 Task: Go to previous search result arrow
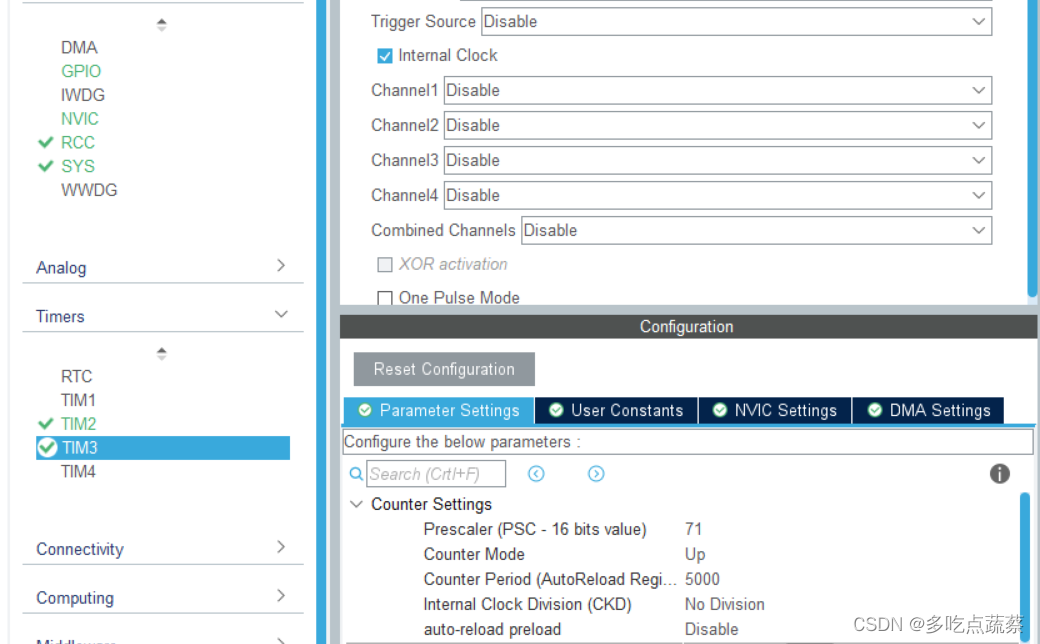pyautogui.click(x=536, y=474)
